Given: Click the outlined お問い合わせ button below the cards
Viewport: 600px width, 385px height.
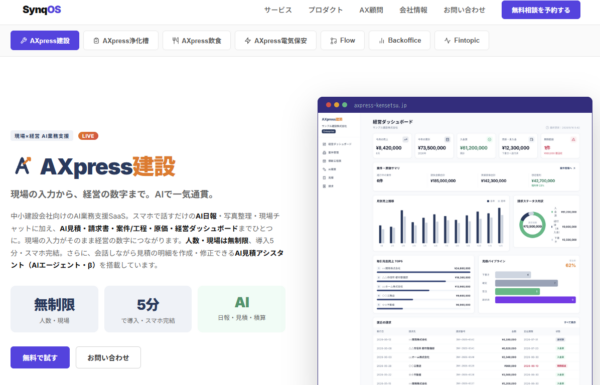Looking at the screenshot, I should click(x=108, y=357).
